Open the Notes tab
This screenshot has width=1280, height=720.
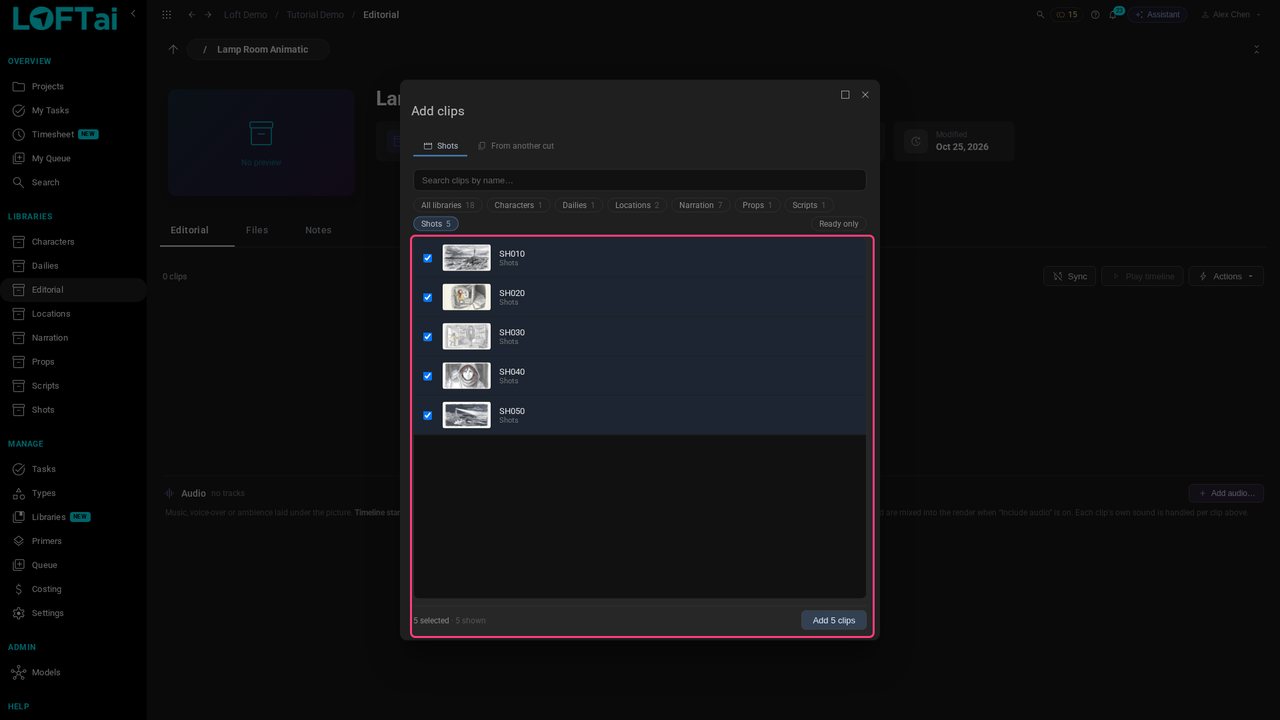point(318,230)
